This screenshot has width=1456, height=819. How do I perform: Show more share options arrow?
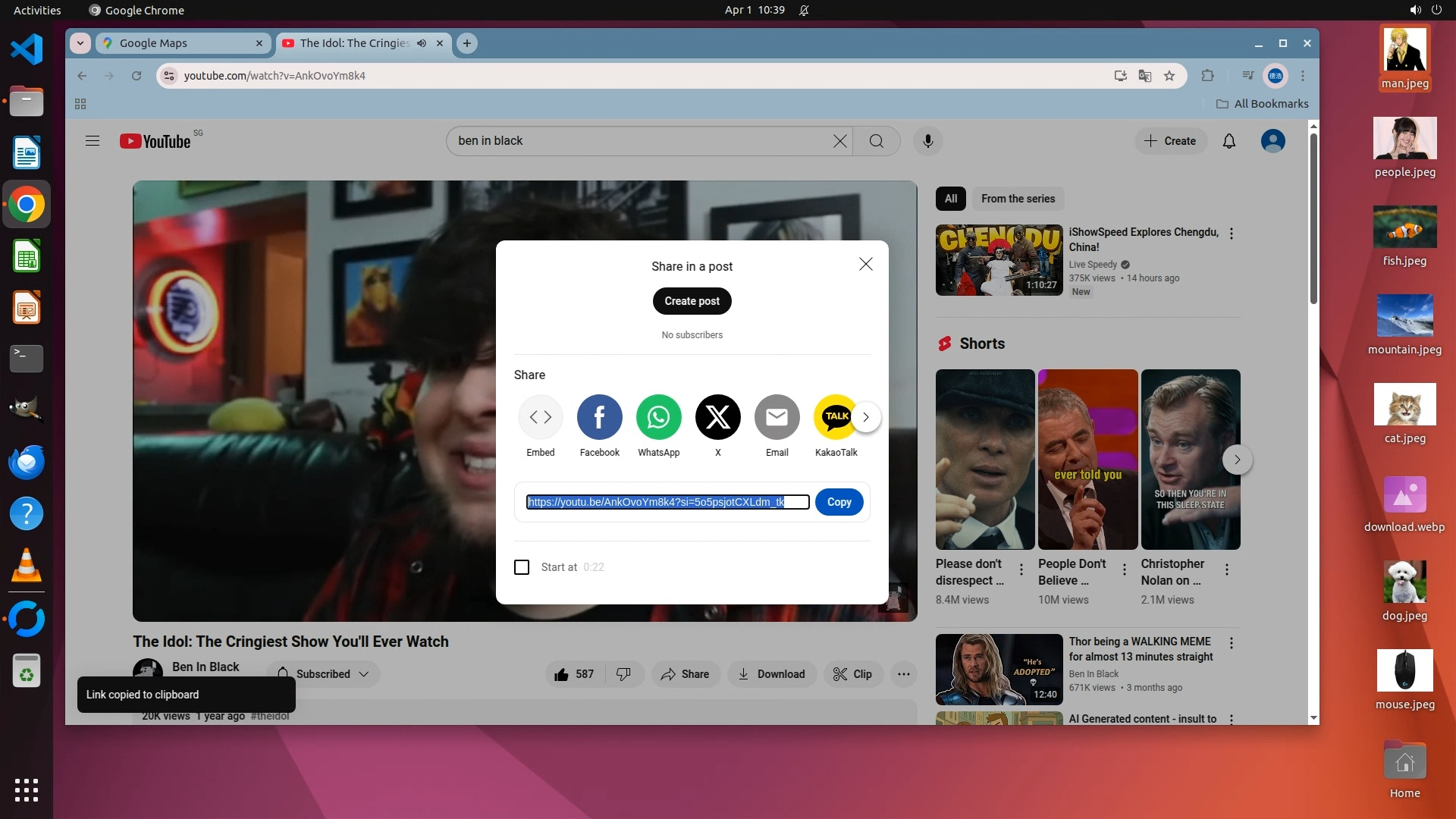click(x=866, y=417)
